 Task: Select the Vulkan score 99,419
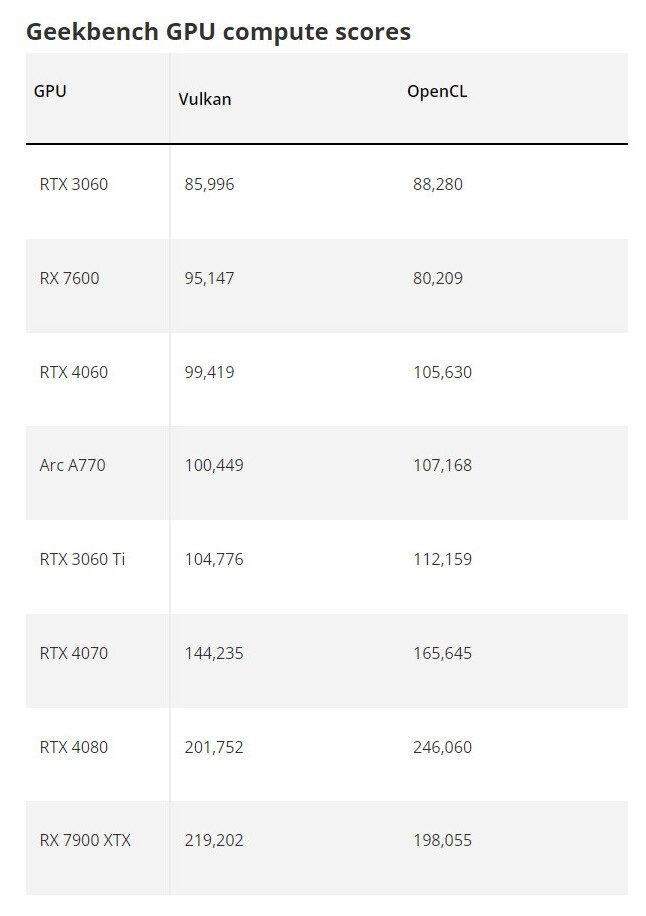(x=209, y=372)
